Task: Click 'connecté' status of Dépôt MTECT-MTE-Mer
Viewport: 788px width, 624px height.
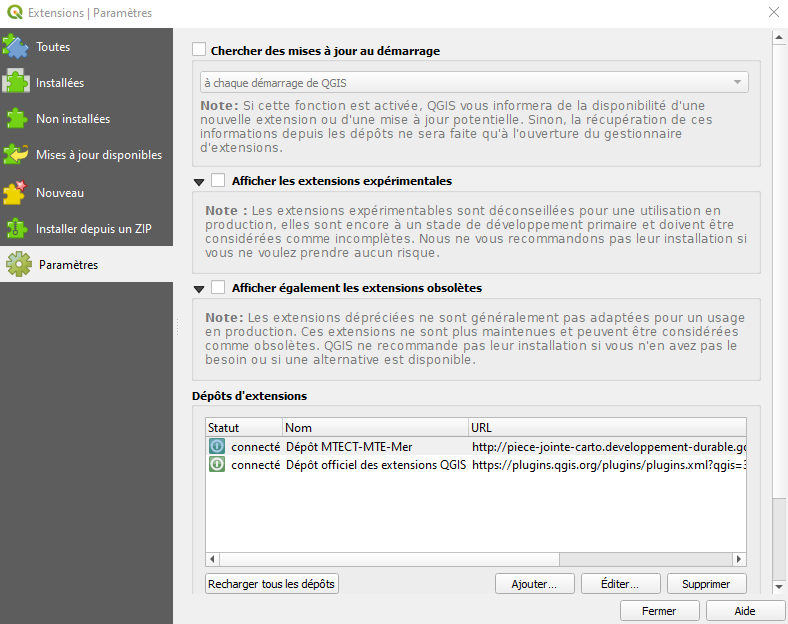Action: coord(255,447)
